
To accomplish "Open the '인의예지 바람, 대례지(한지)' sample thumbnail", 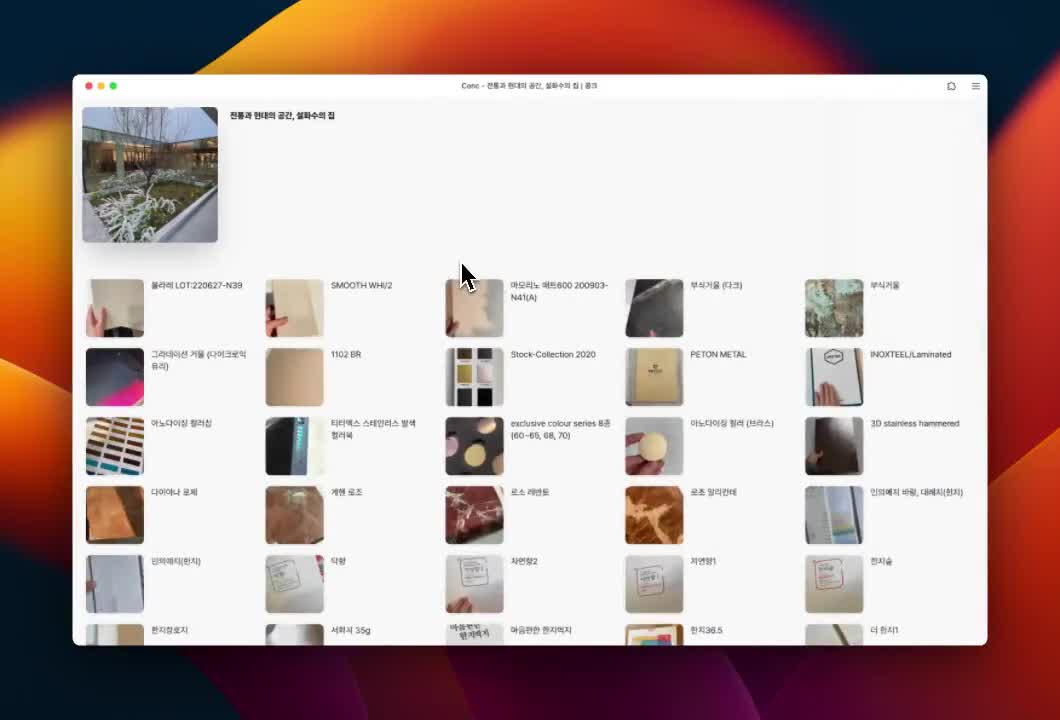I will click(834, 515).
